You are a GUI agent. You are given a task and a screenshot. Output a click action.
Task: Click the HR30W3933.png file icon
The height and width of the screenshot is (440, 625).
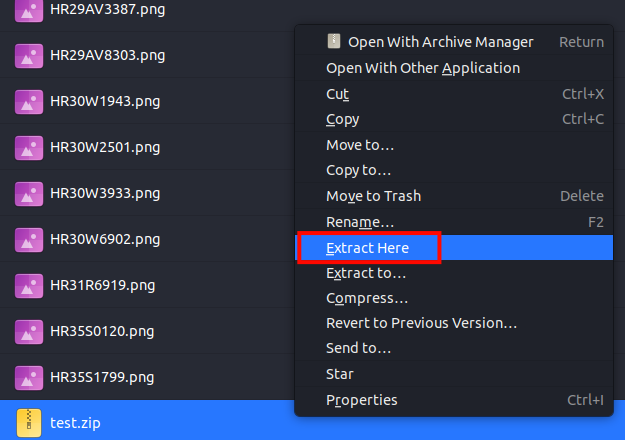[x=29, y=194]
